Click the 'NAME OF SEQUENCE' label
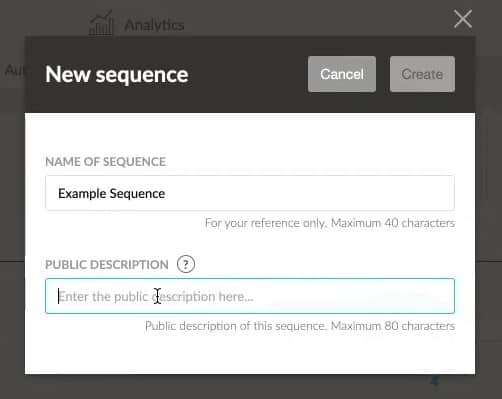This screenshot has width=502, height=399. [105, 162]
